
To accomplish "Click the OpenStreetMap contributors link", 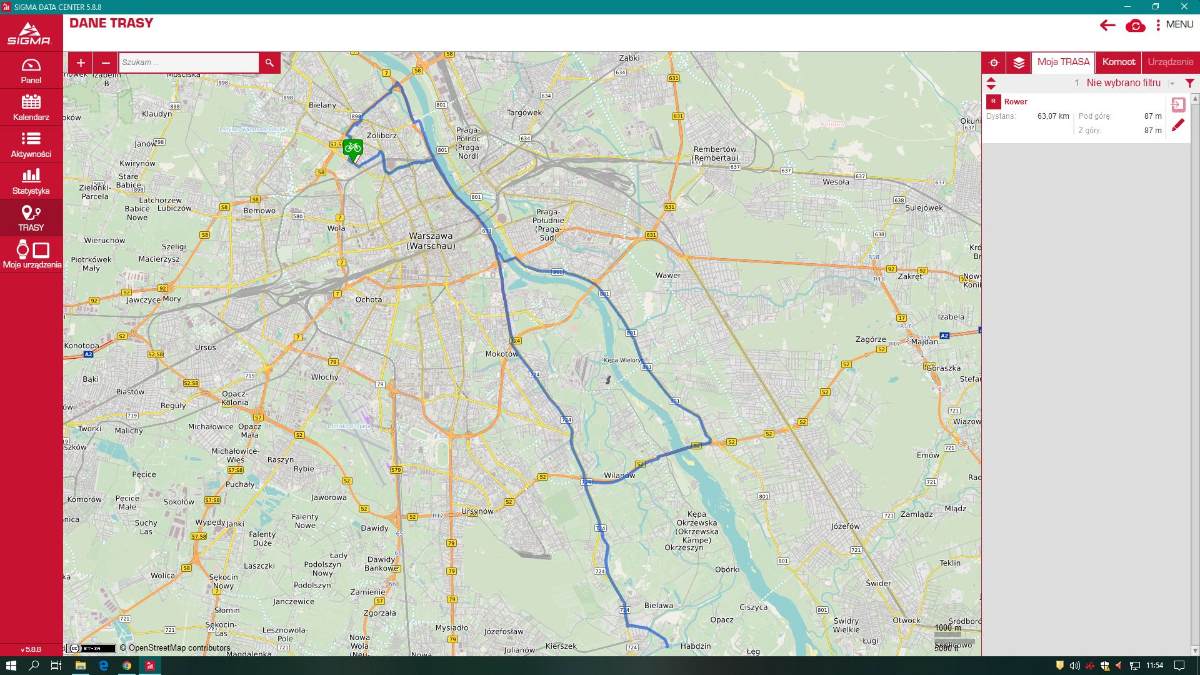I will (x=174, y=648).
